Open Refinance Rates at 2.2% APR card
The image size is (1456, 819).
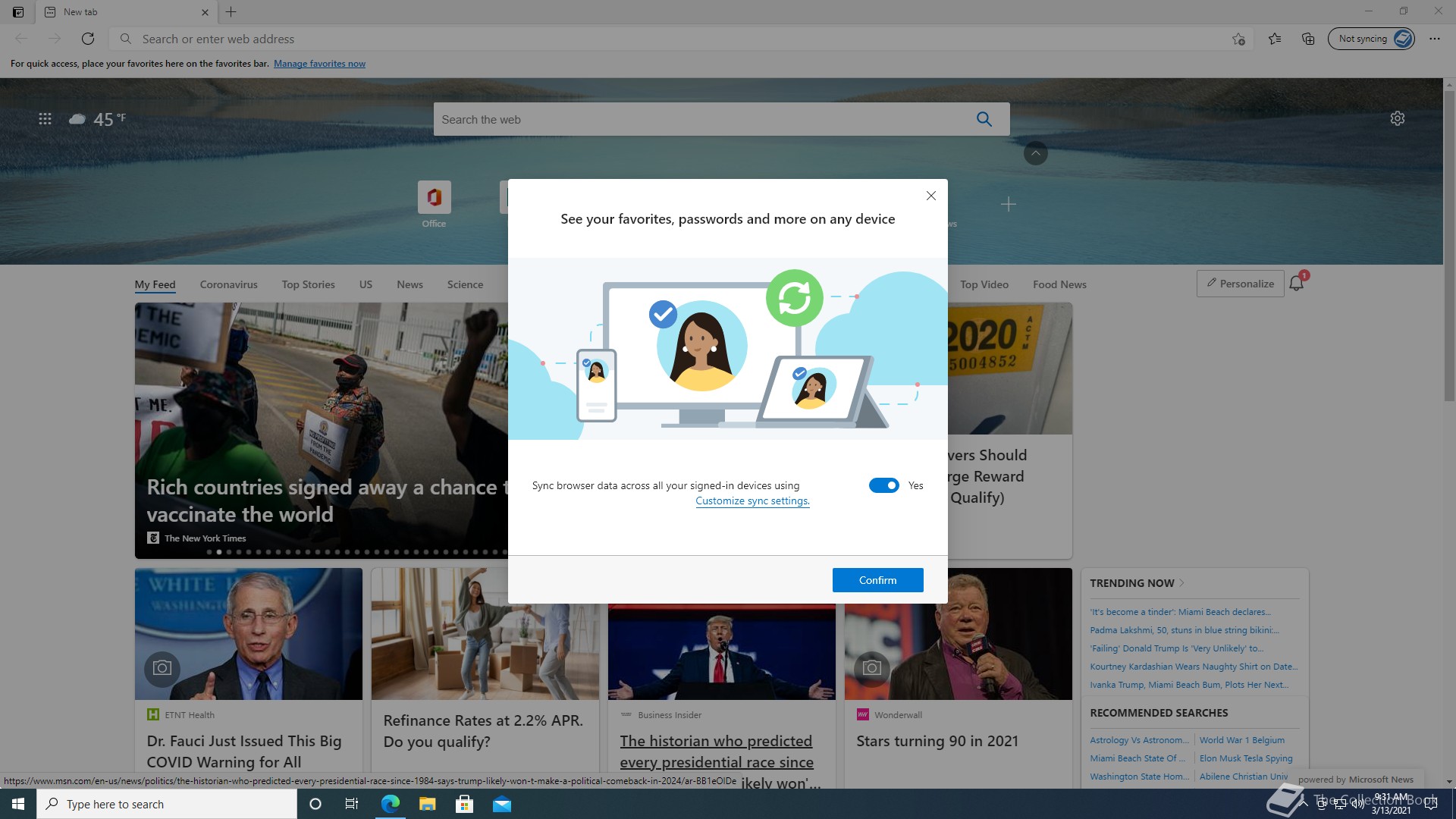(483, 730)
